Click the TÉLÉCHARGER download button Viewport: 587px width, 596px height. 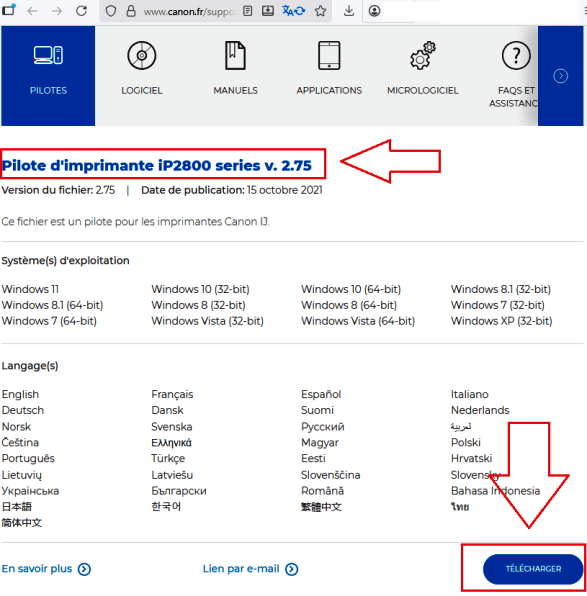coord(533,569)
